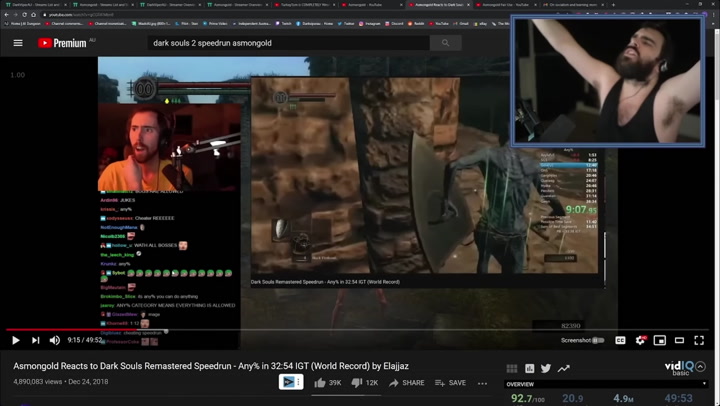The image size is (720, 406).
Task: Play the paused video
Action: coord(16,340)
